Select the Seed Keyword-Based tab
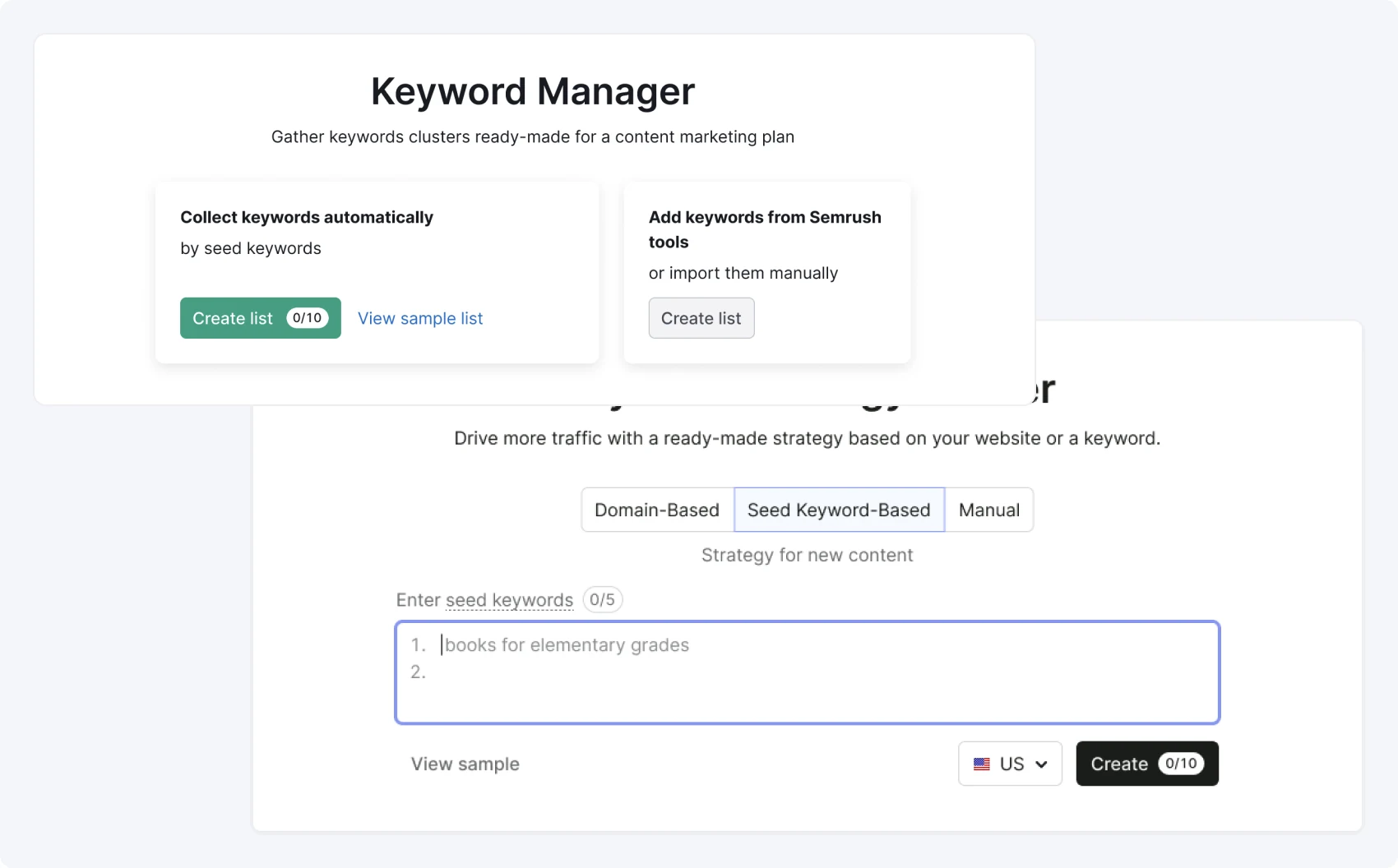Image resolution: width=1398 pixels, height=868 pixels. (839, 510)
